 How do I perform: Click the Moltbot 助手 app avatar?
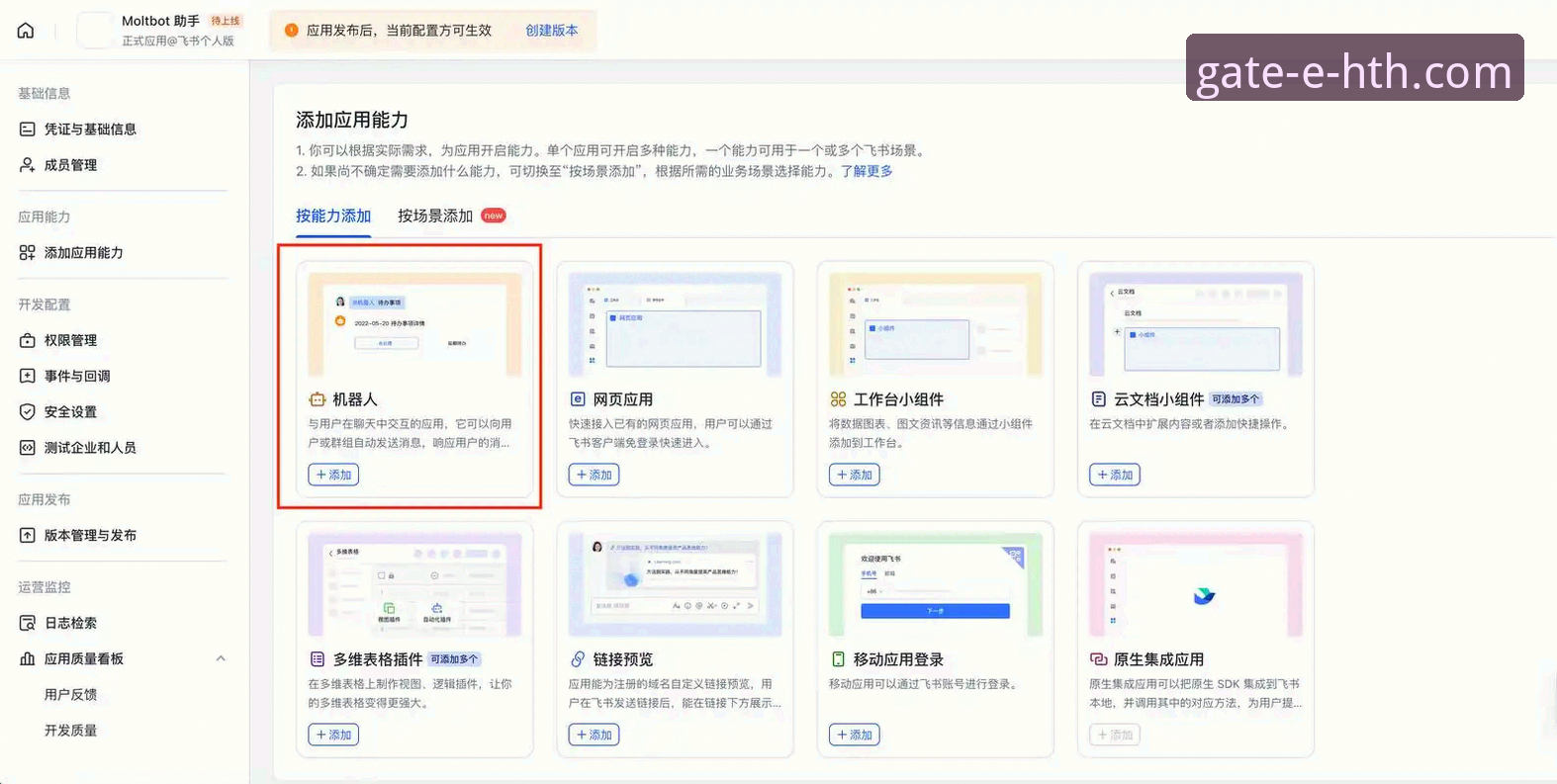click(95, 30)
